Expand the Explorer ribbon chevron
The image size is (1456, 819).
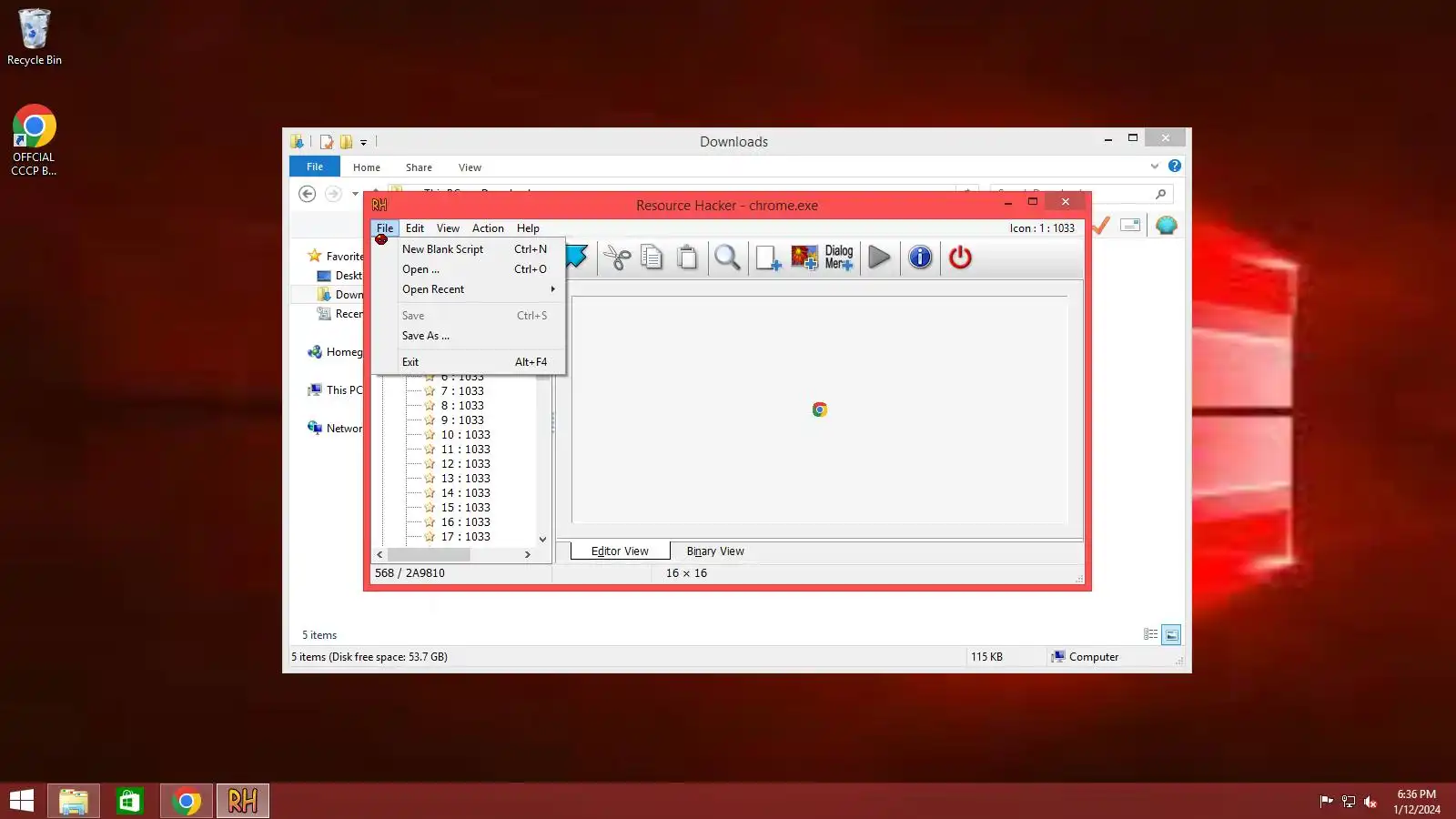pos(1155,166)
